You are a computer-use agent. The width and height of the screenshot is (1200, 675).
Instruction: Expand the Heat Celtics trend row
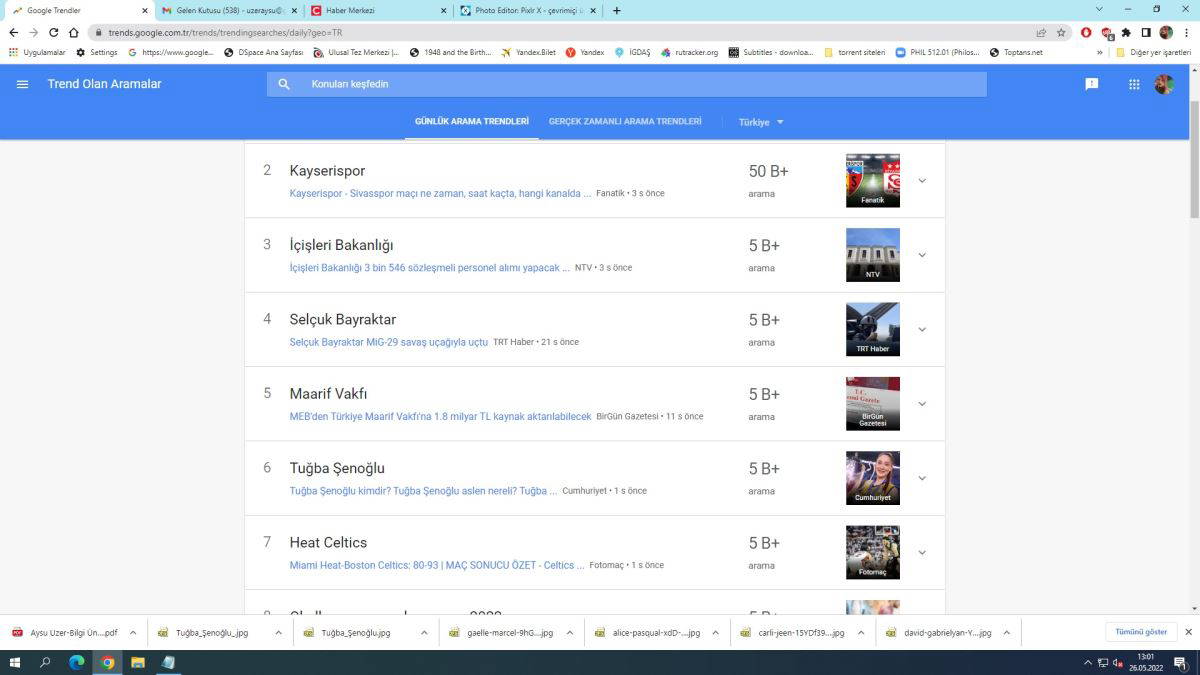(x=922, y=552)
